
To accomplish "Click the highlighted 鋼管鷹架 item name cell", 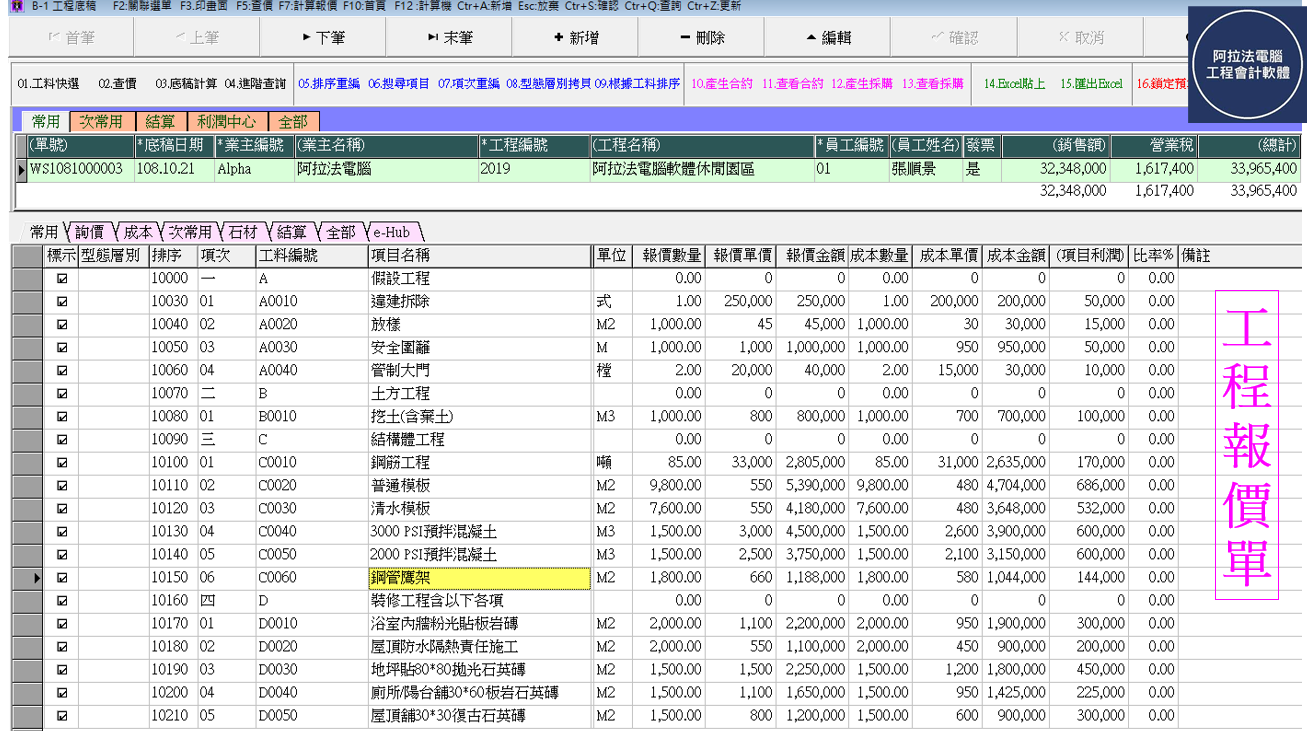I will coord(480,578).
